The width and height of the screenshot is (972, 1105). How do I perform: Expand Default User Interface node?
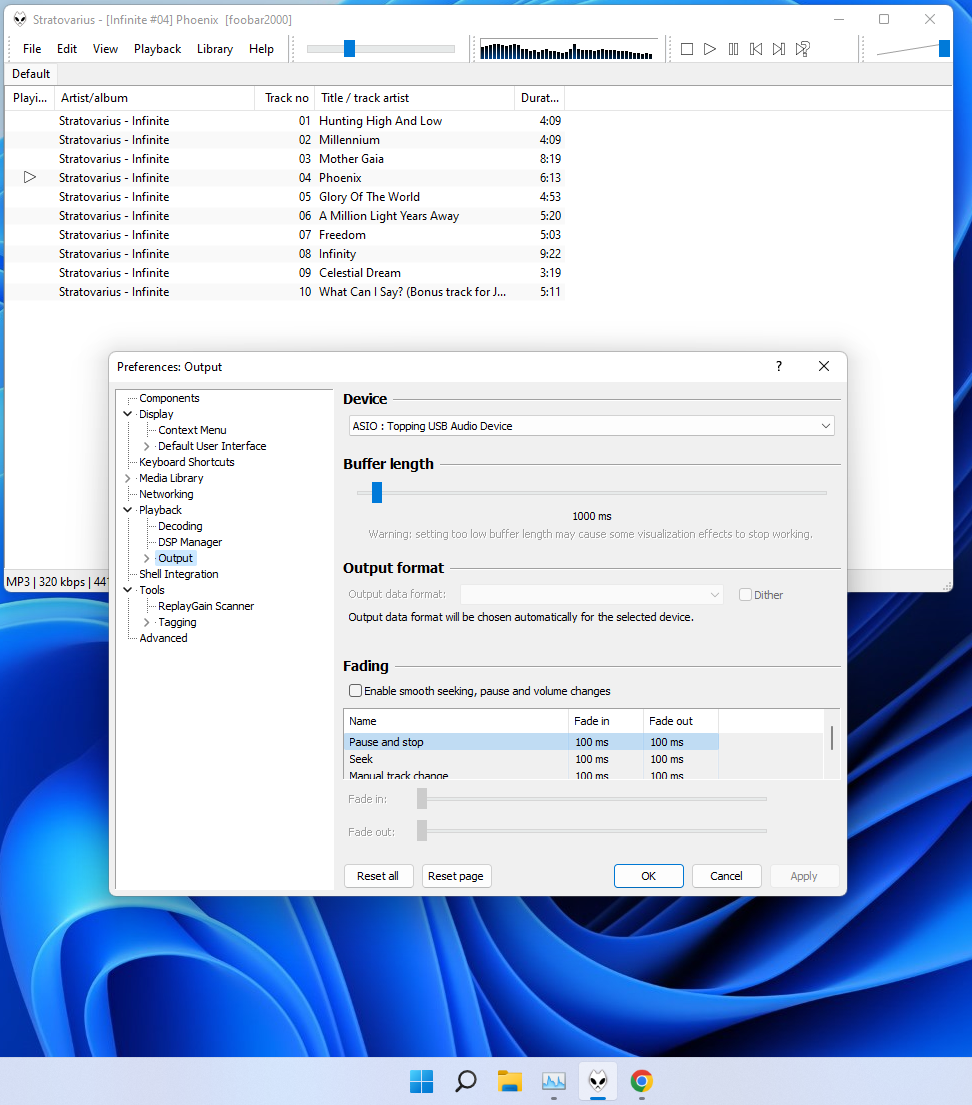coord(147,446)
